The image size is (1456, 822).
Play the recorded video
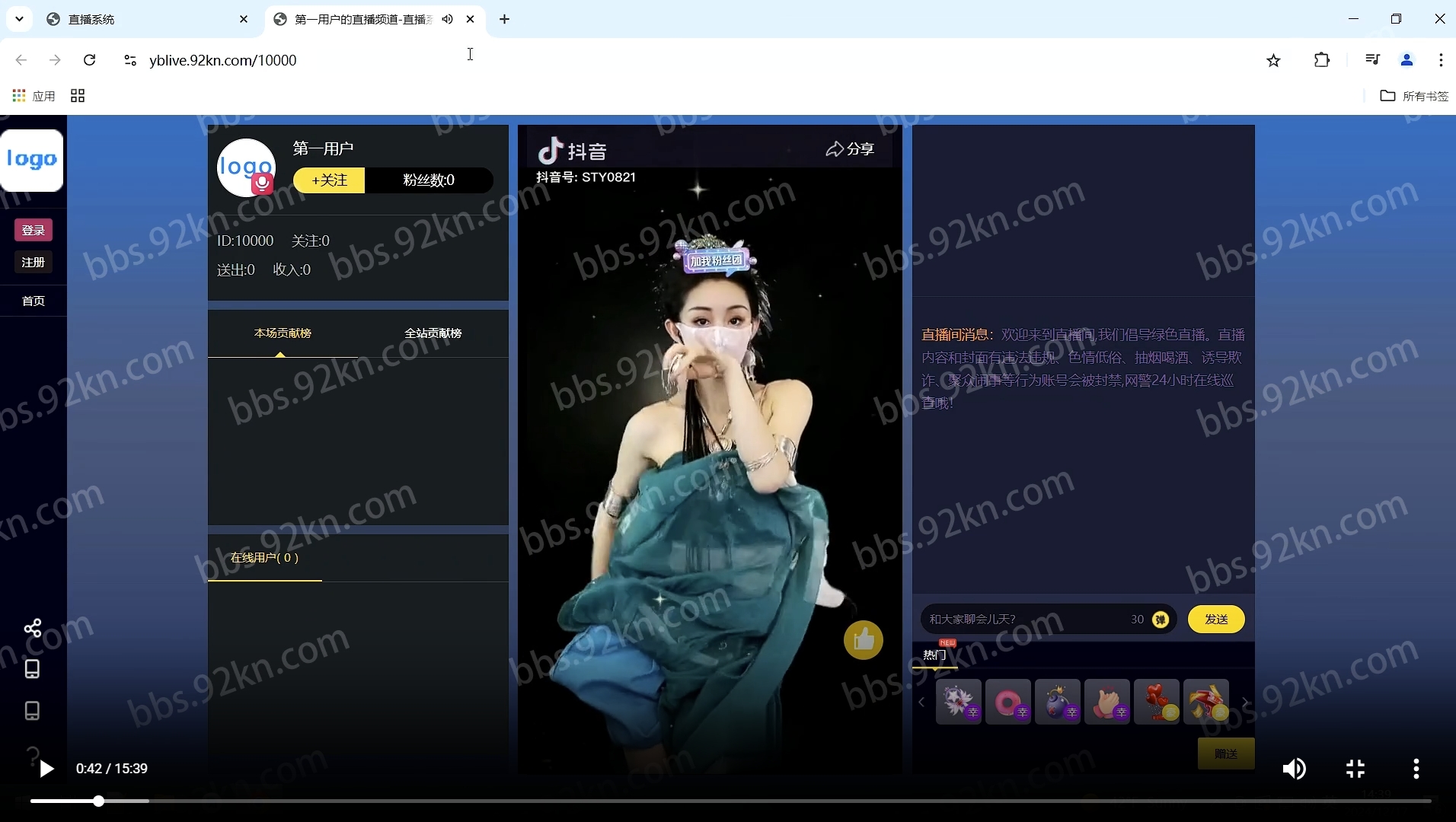46,769
